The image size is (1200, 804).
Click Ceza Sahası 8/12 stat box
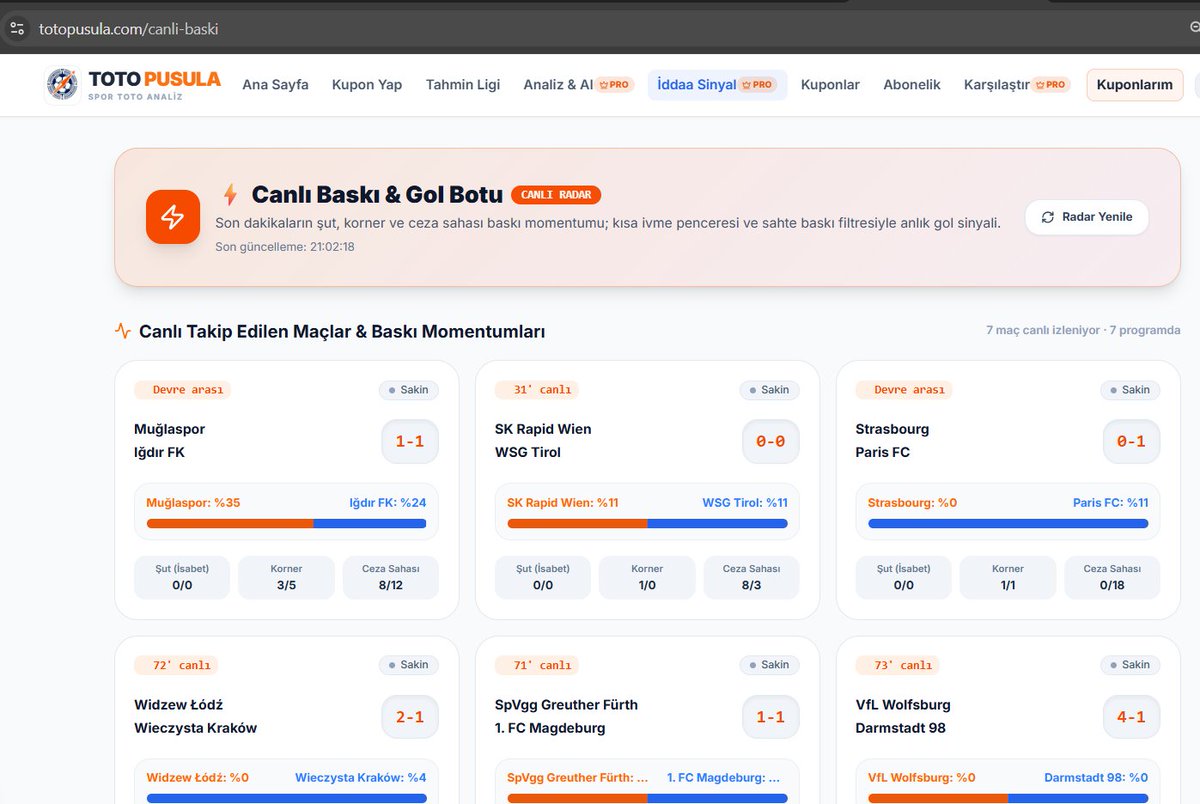(391, 577)
